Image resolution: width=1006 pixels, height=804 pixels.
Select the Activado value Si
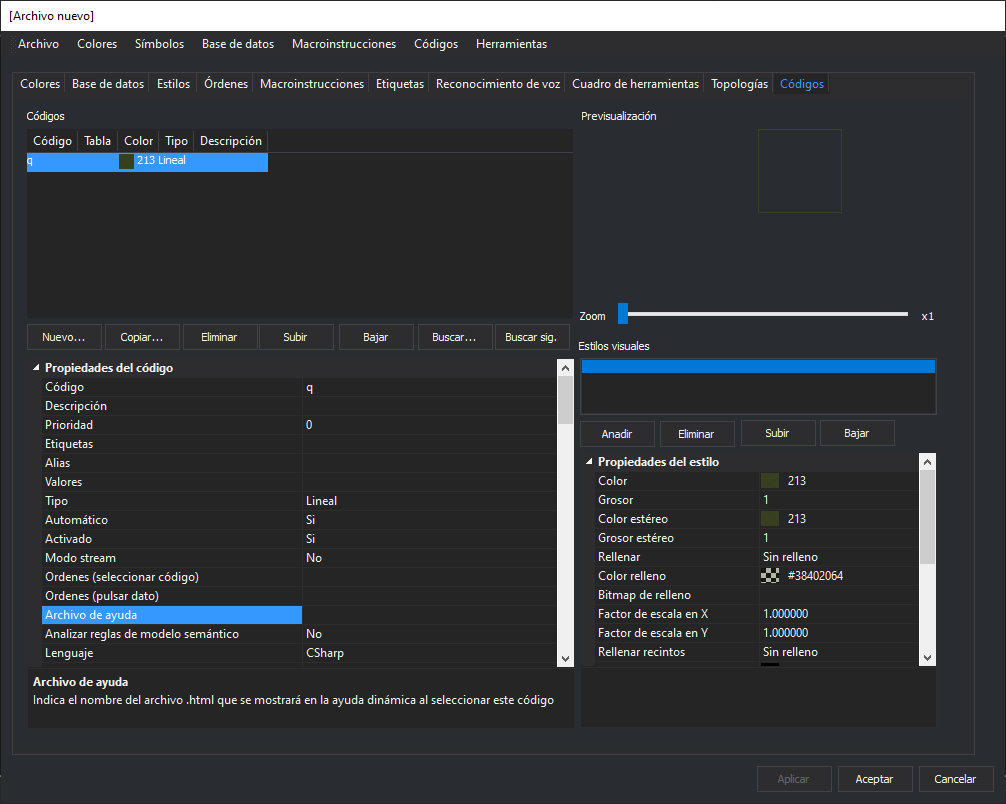429,539
